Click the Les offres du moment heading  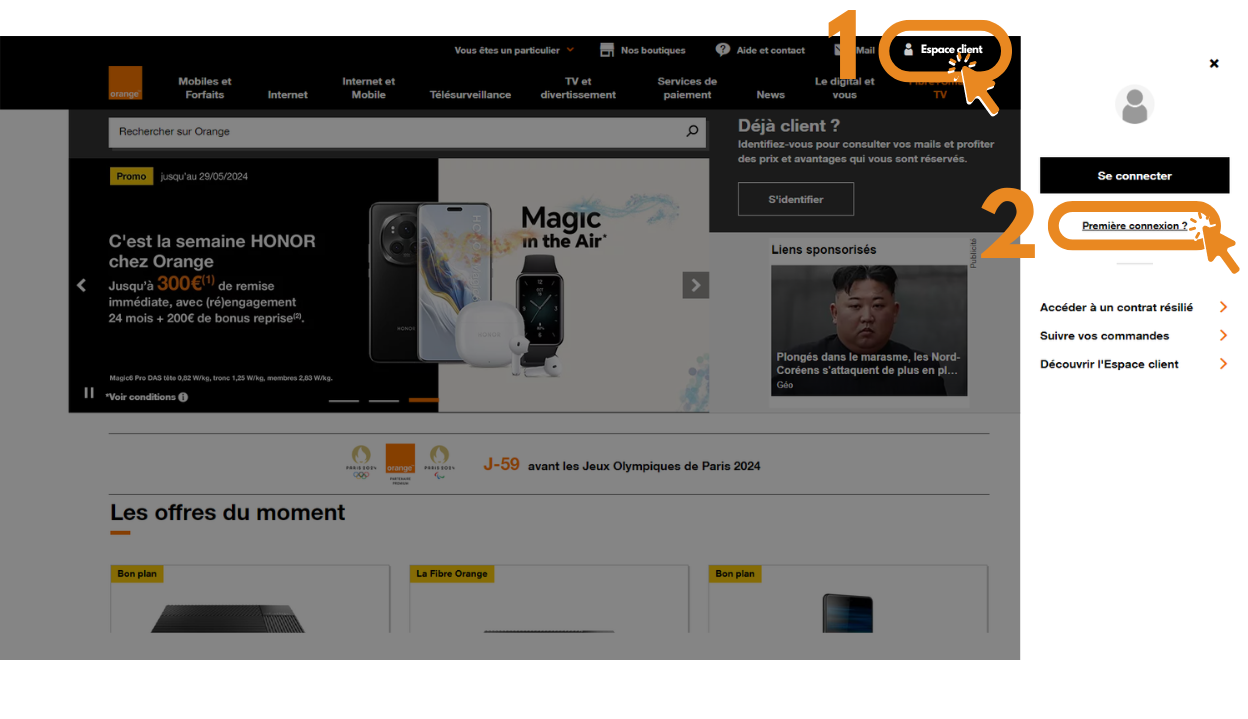pos(228,512)
